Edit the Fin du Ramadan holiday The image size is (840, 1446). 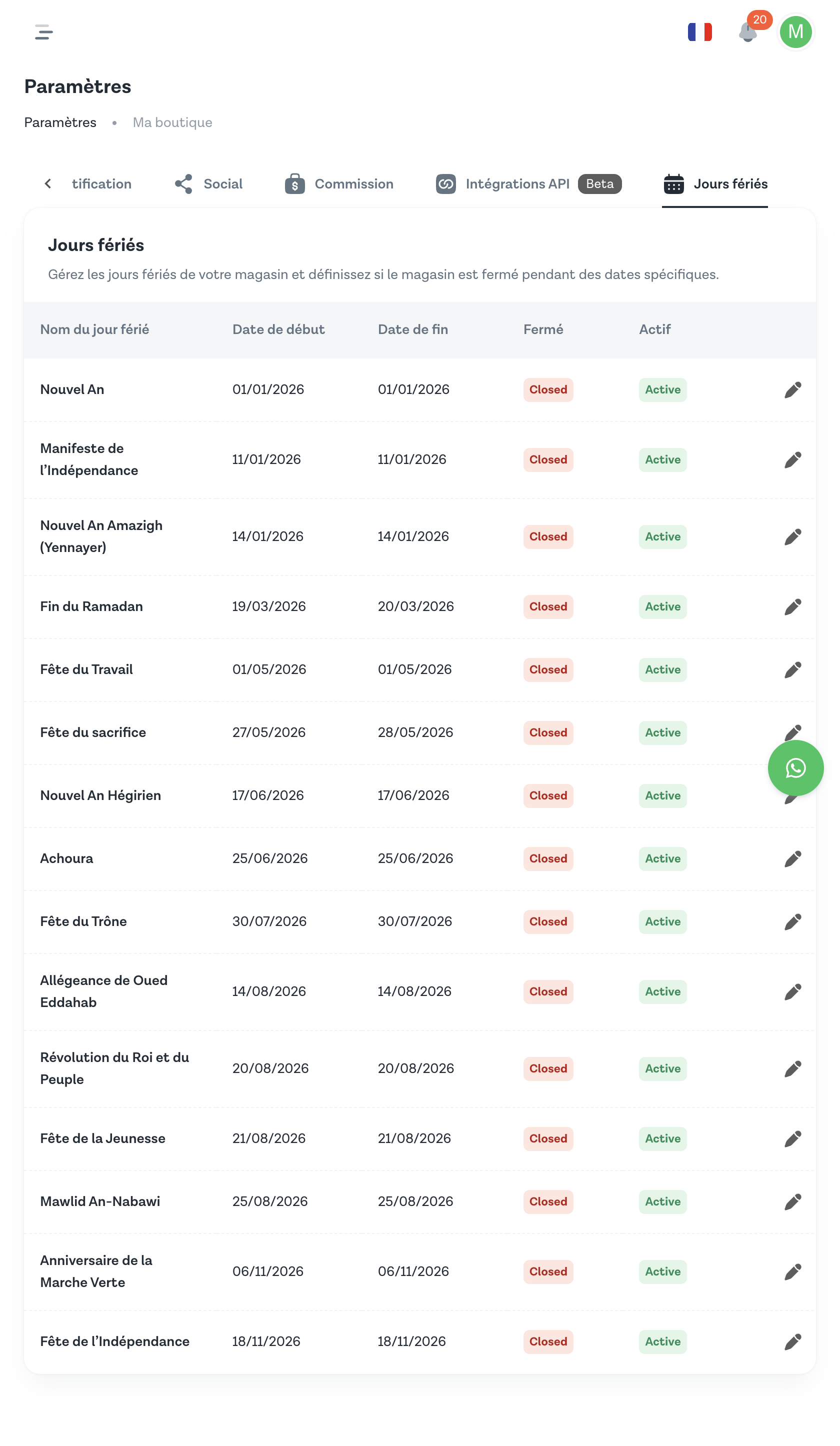(792, 607)
